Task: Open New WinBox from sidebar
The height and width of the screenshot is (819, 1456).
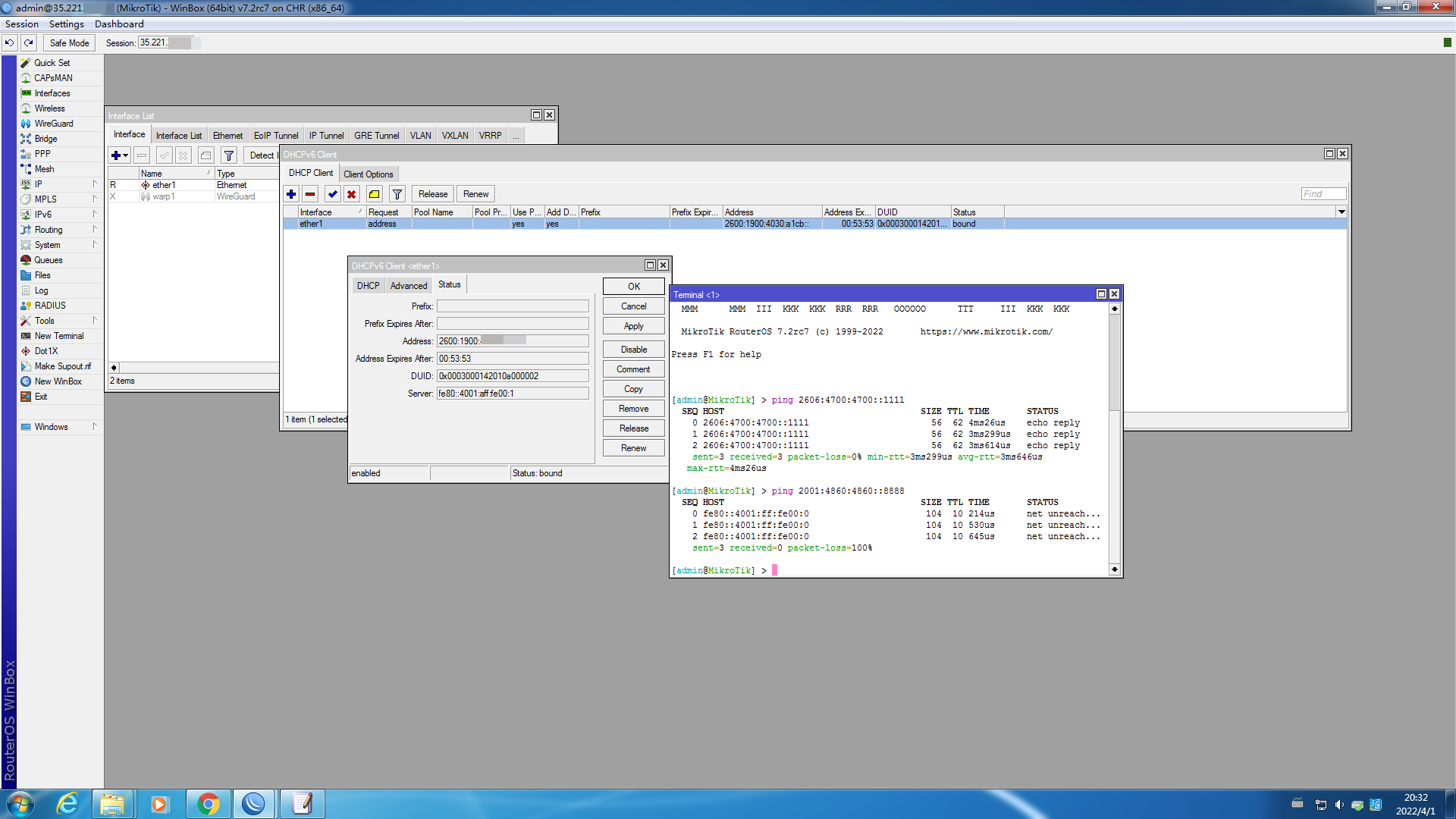Action: tap(58, 381)
